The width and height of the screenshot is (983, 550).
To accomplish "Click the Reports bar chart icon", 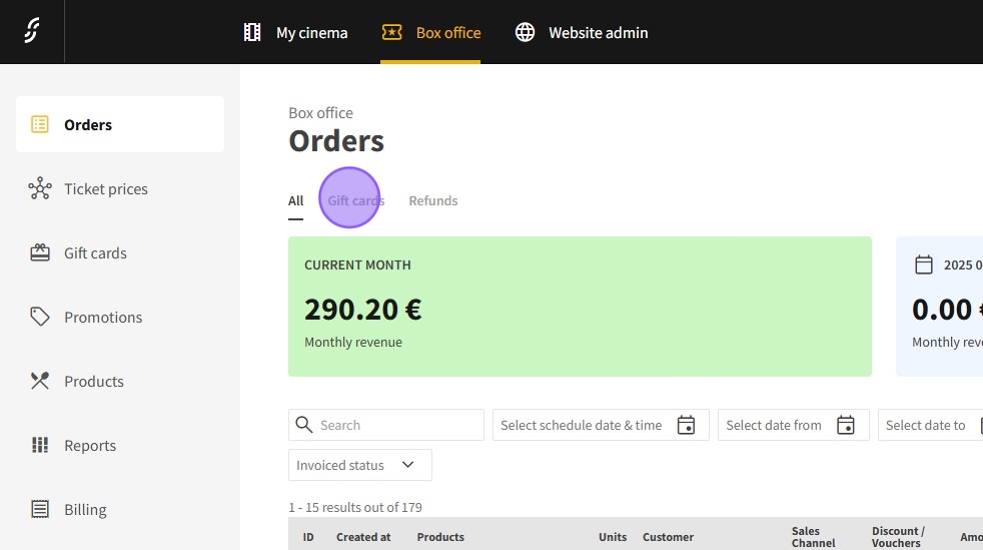I will click(x=40, y=445).
